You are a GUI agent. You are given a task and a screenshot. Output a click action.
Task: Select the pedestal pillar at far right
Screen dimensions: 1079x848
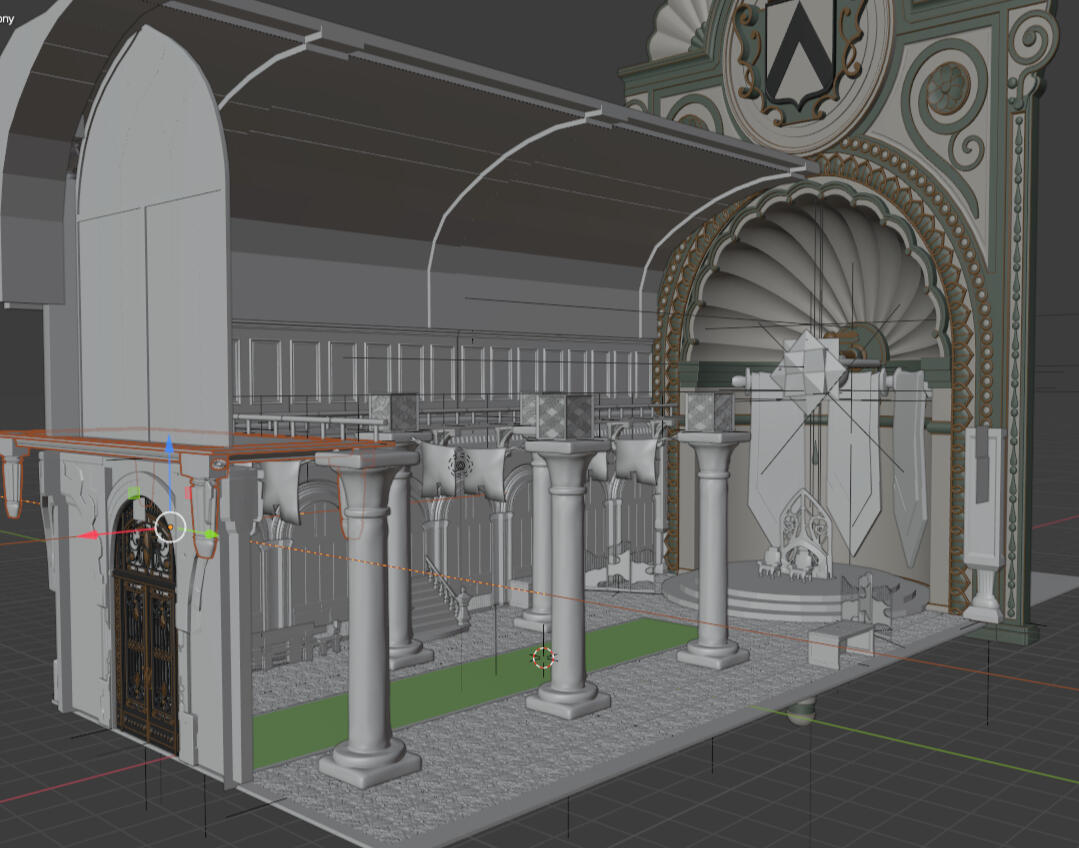click(x=984, y=520)
